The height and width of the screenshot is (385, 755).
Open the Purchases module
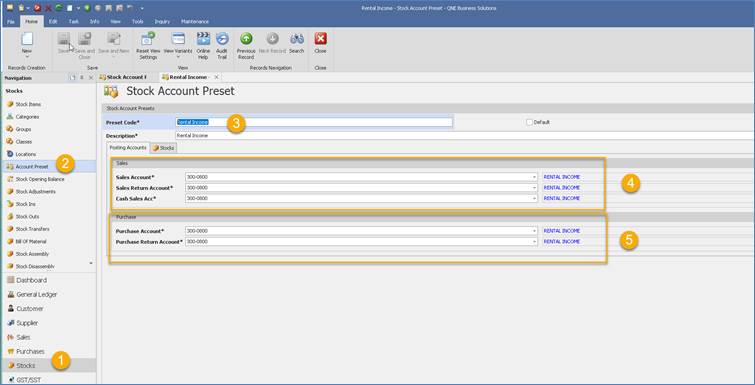click(x=26, y=351)
